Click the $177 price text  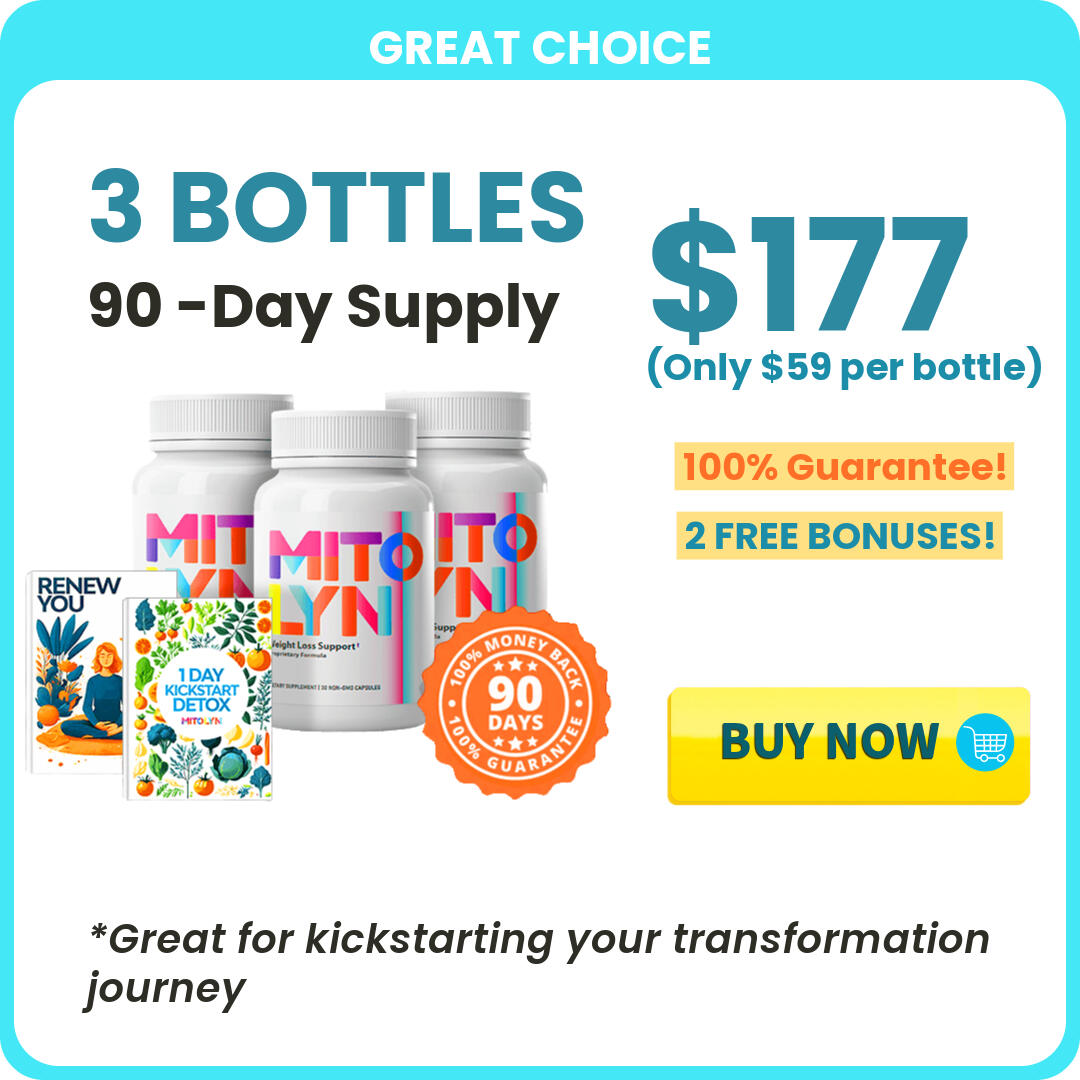point(810,275)
